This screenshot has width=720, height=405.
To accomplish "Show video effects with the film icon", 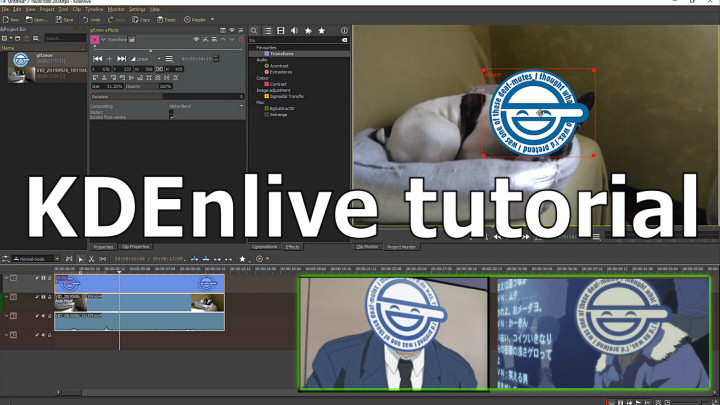I will pos(281,31).
